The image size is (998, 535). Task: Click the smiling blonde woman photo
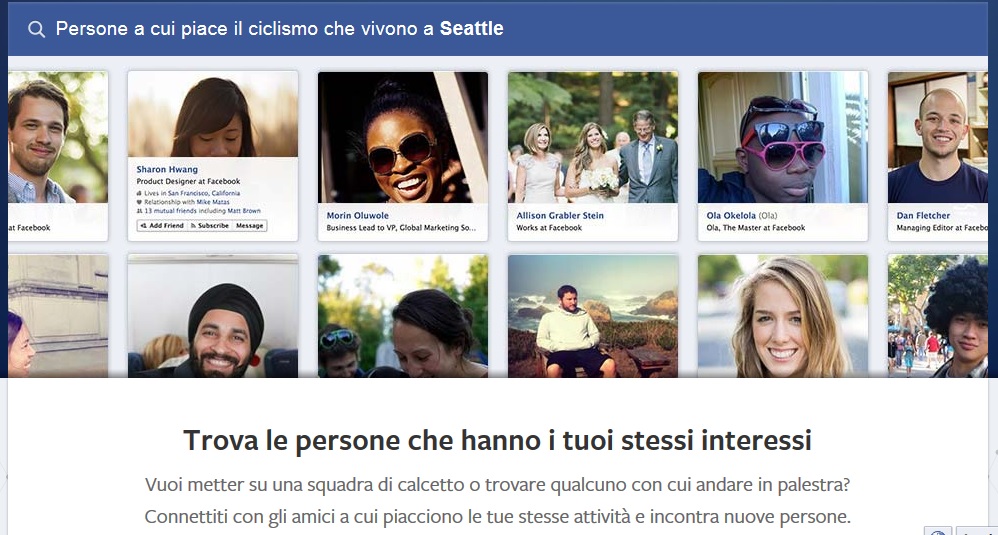pos(783,316)
